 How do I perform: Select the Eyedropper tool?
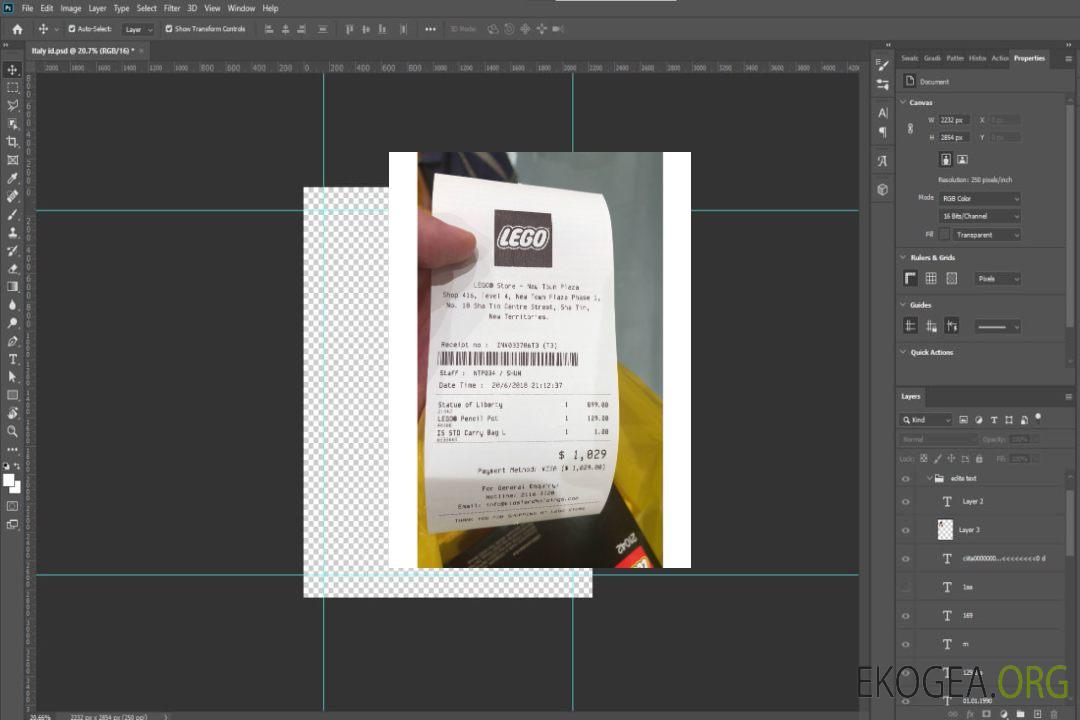click(12, 178)
